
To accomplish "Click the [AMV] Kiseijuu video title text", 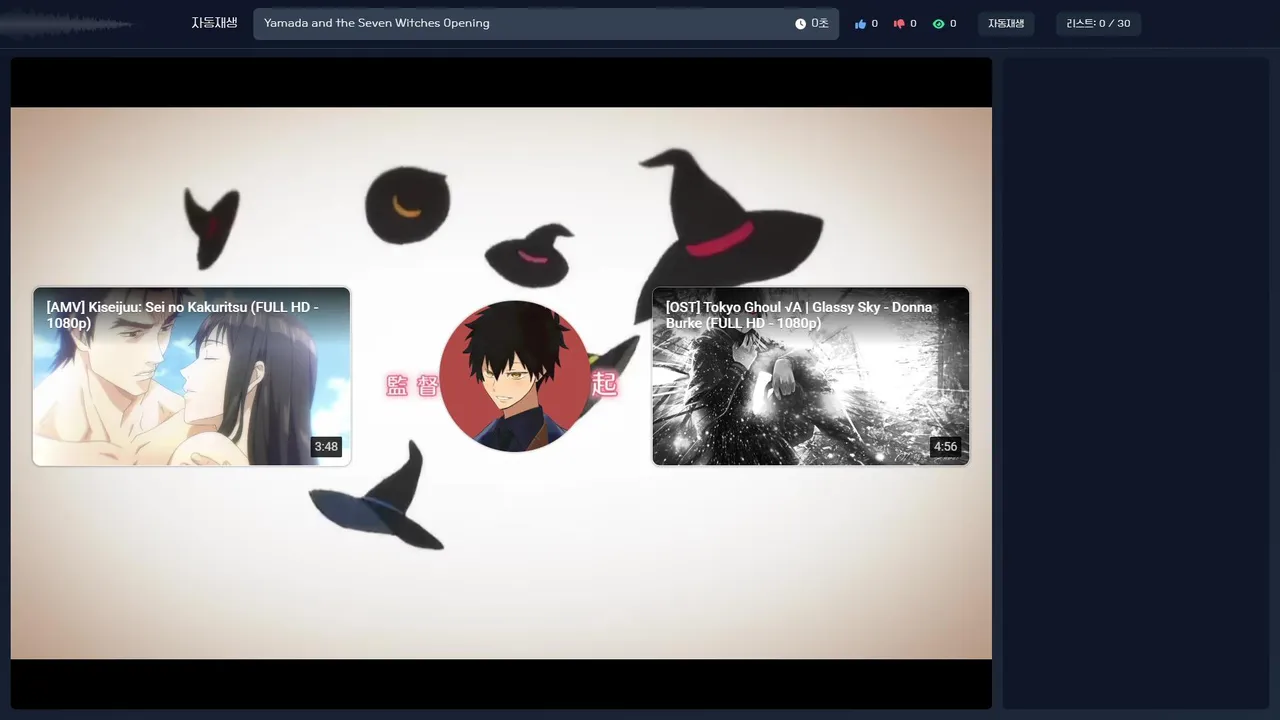I will 182,315.
